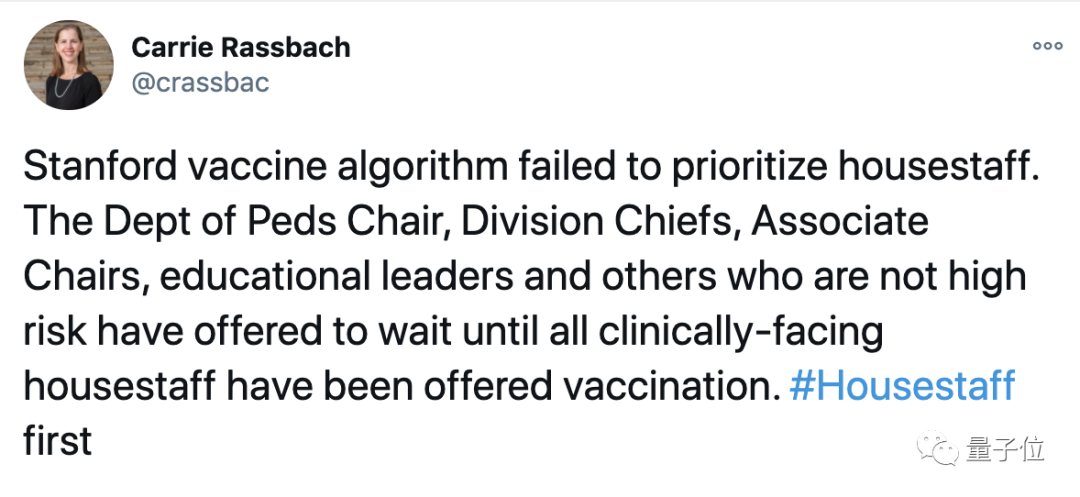Click the phrase "not high" in the tweet
The height and width of the screenshot is (497, 1080).
(950, 277)
